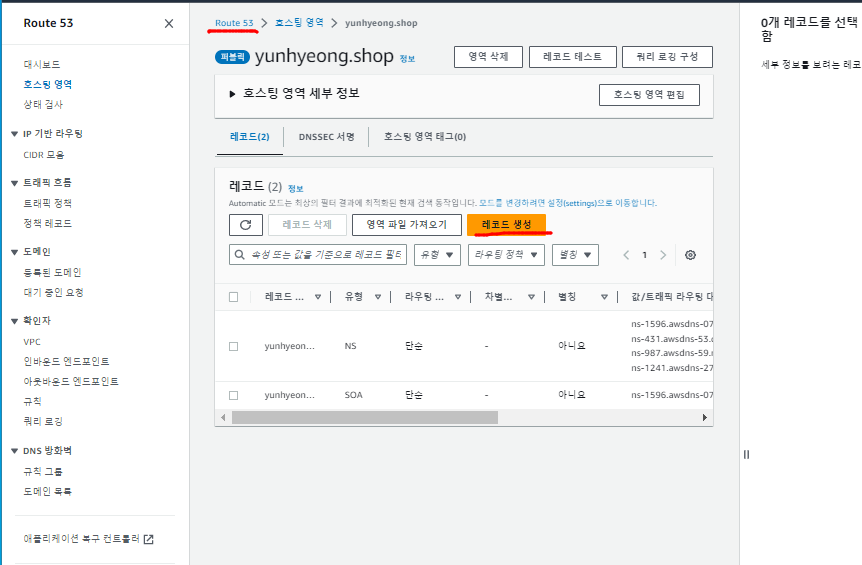Expand 호스팅 영역 세부 정보 section
Screen dimensions: 862x565
pyautogui.click(x=232, y=94)
